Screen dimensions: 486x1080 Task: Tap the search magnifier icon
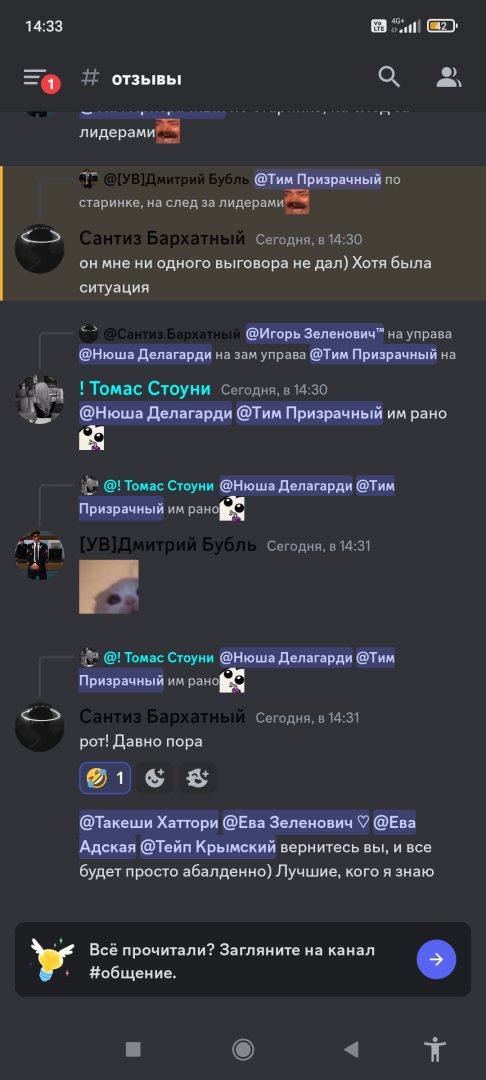coord(389,77)
